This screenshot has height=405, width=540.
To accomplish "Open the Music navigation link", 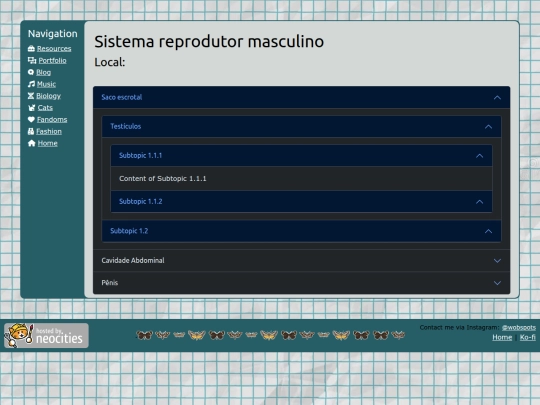I will point(46,84).
